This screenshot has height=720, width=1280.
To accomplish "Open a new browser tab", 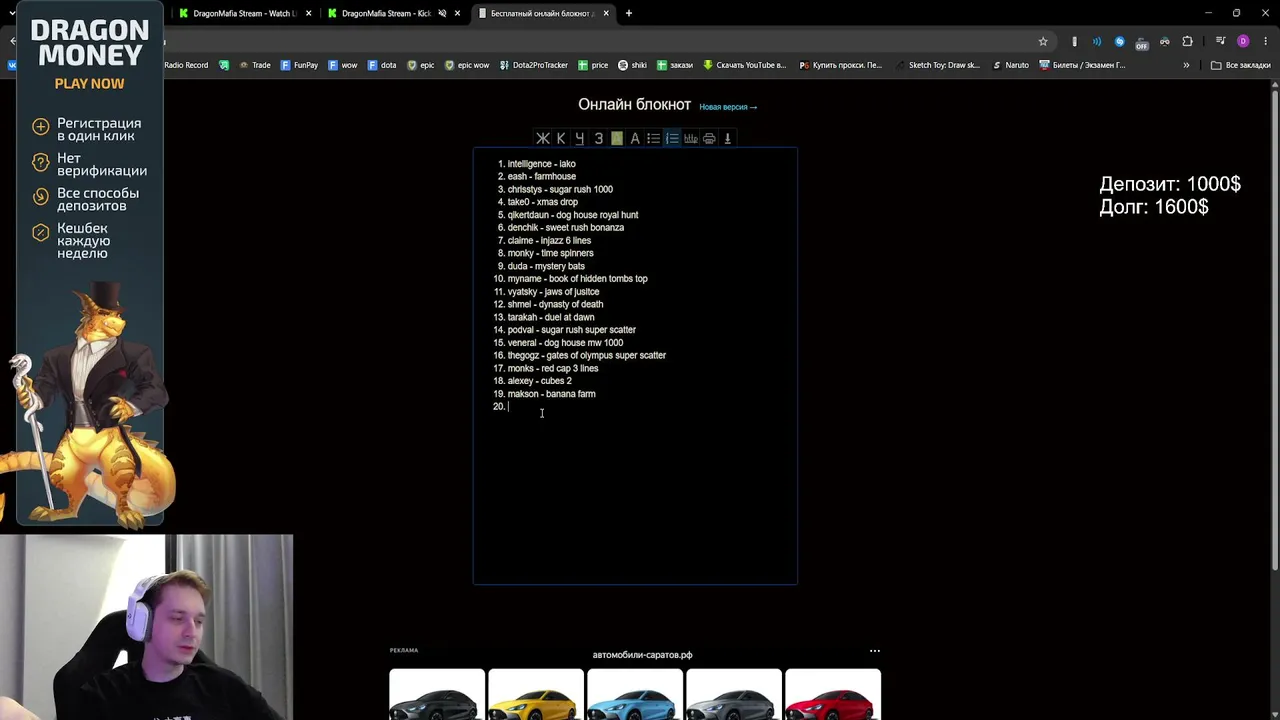I will pyautogui.click(x=628, y=14).
